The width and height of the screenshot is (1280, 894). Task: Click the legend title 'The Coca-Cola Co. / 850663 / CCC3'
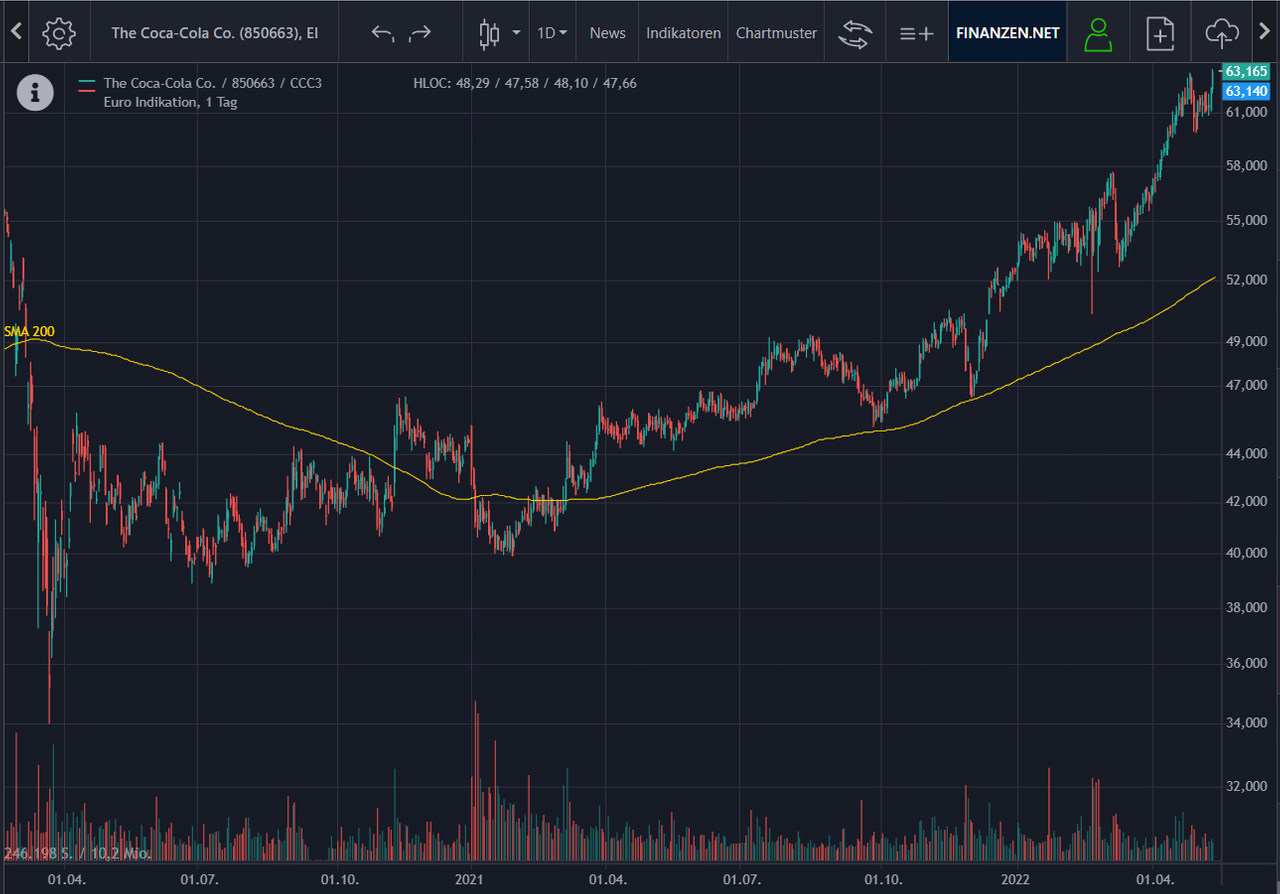click(x=213, y=83)
